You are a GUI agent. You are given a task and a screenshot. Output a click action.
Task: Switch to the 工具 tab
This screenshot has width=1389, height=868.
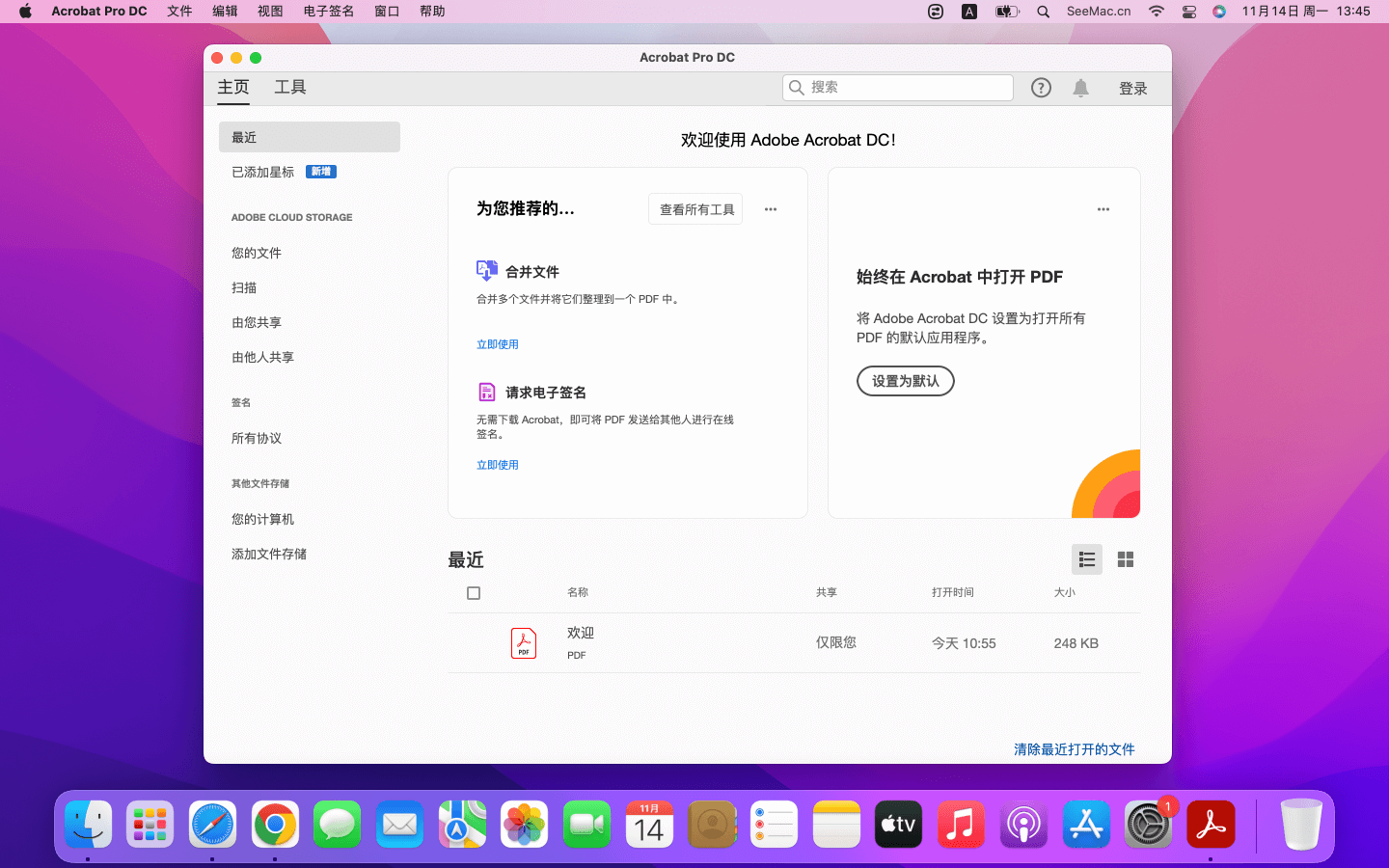coord(290,88)
